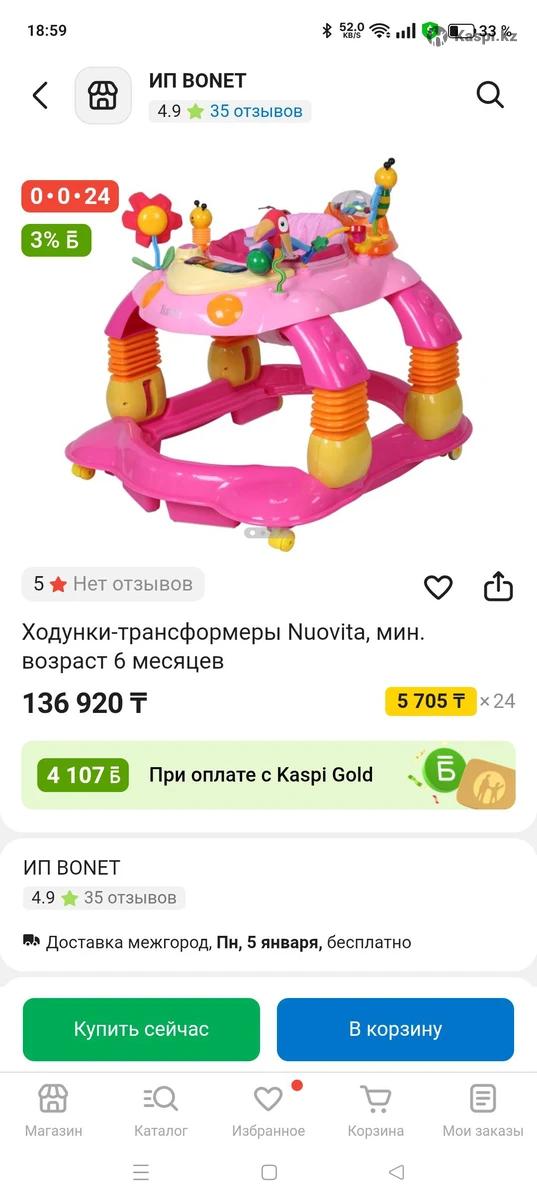Tap ИП BONET seller name in card

(71, 868)
